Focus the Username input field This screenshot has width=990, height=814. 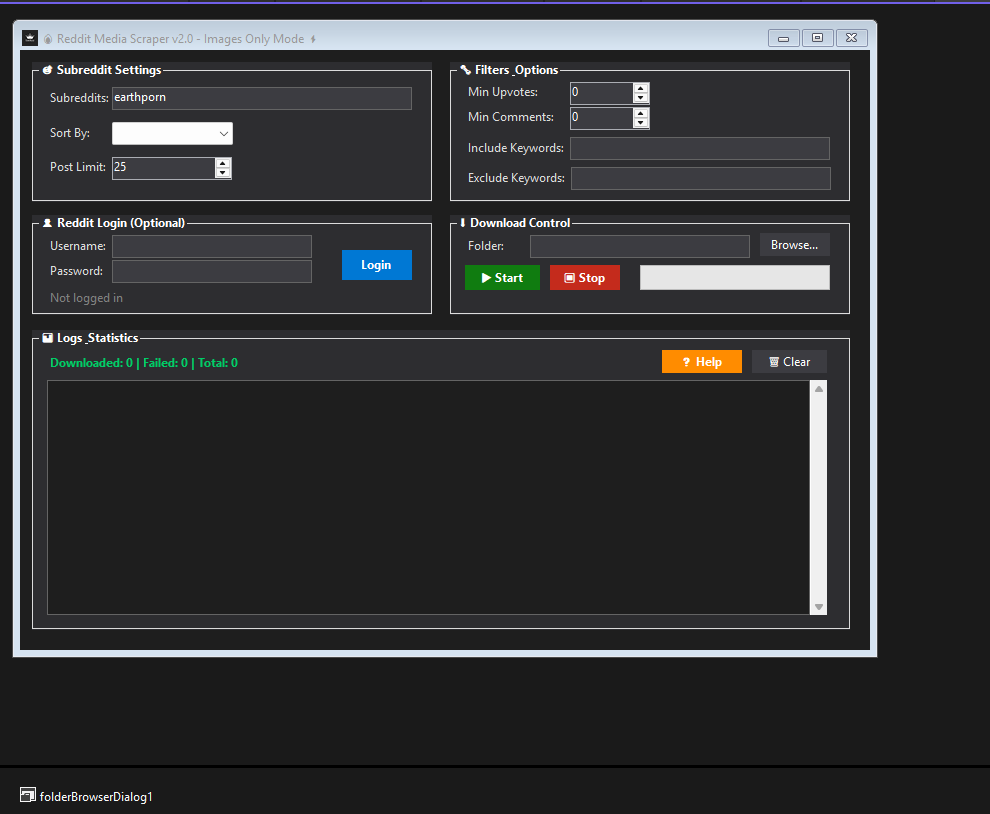211,246
